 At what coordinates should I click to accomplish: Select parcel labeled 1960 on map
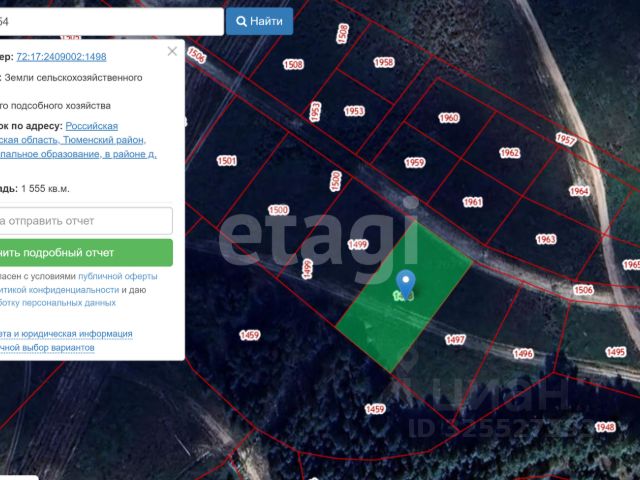click(449, 118)
